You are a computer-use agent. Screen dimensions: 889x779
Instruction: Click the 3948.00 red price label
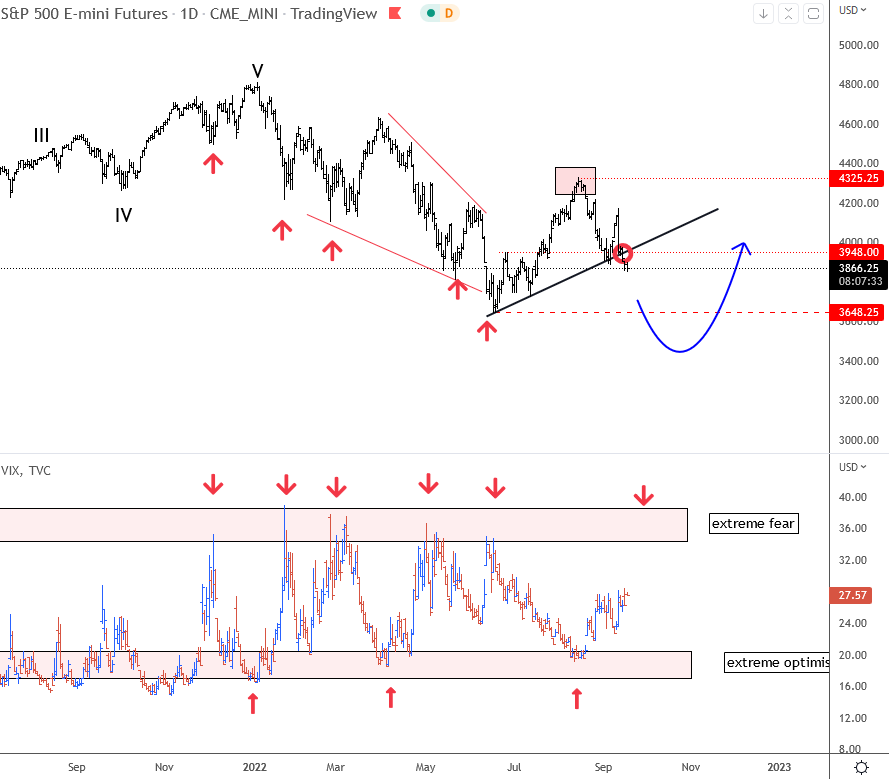click(x=858, y=252)
